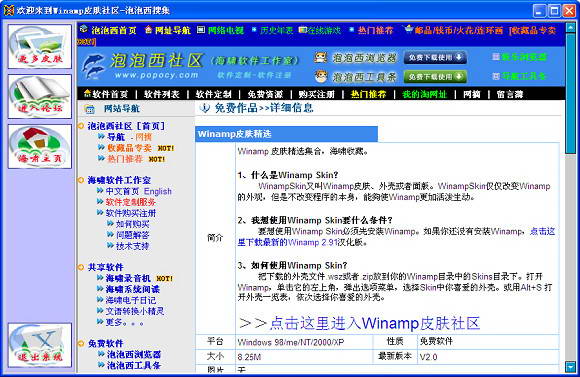Open the 海啸主页 house icon
580x377 pixels.
40,147
